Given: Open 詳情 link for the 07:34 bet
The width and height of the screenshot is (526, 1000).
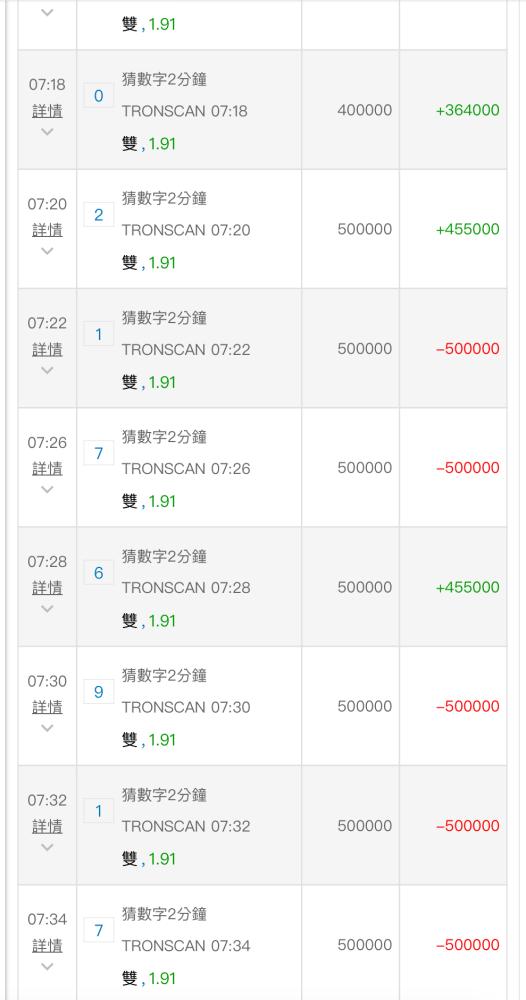Looking at the screenshot, I should [x=47, y=946].
